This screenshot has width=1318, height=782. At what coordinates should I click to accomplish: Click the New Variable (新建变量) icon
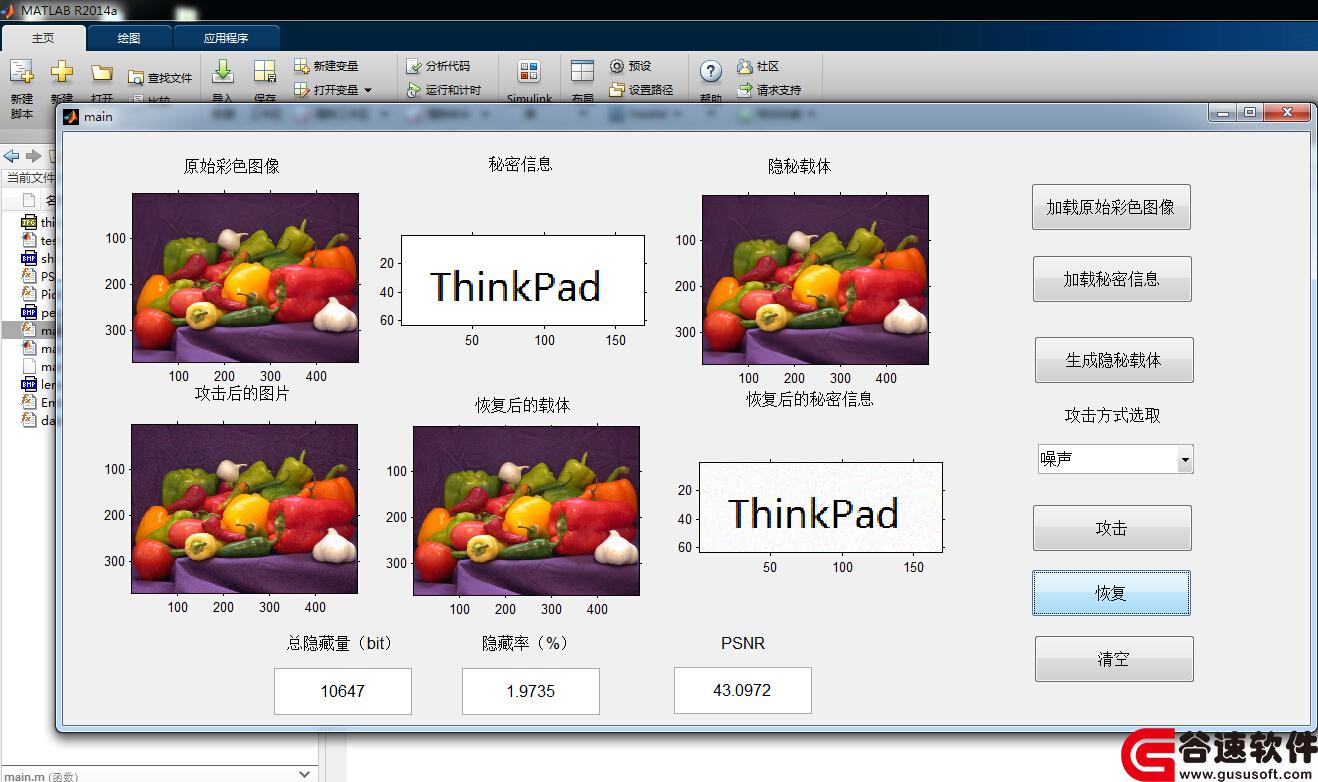[301, 66]
